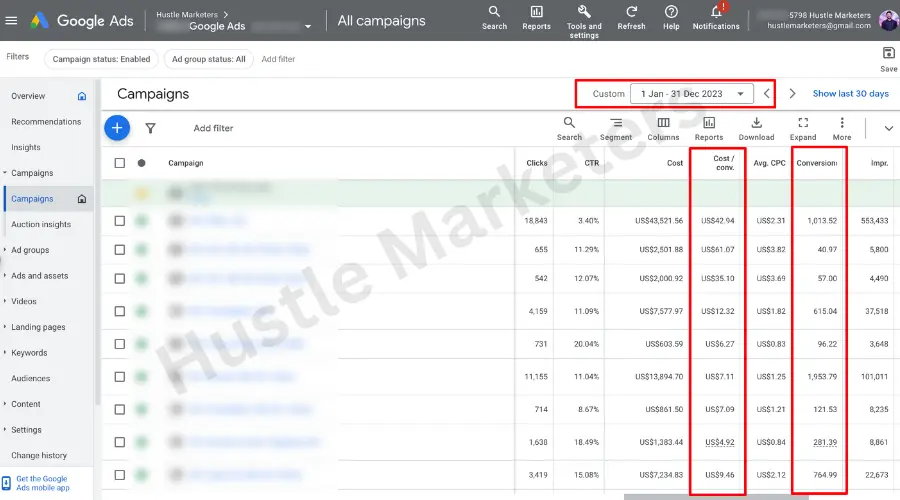Click the blue plus new campaign button
Viewport: 900px width, 500px height.
pyautogui.click(x=117, y=128)
